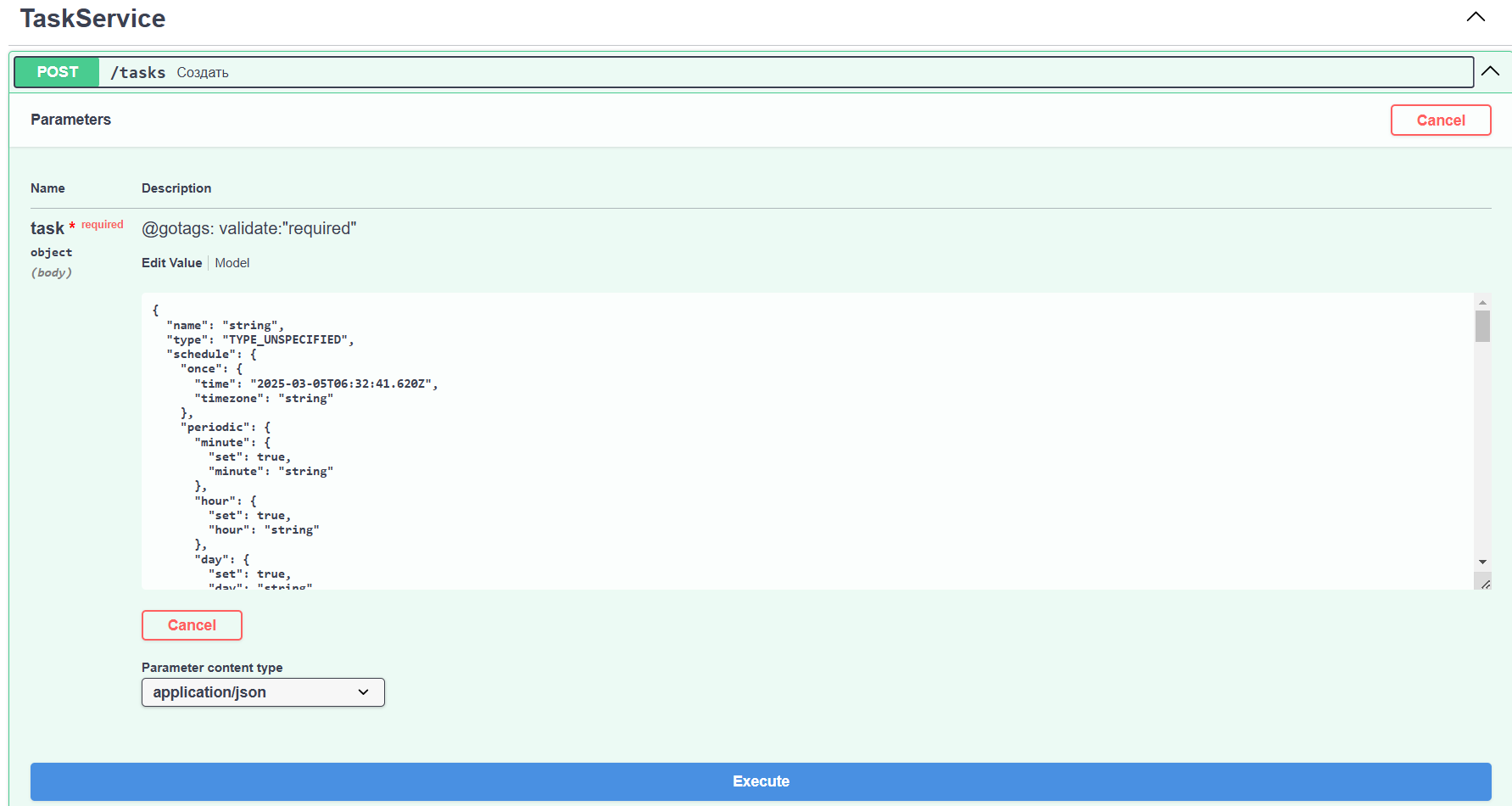Switch to the Edit Value tab

click(x=172, y=263)
